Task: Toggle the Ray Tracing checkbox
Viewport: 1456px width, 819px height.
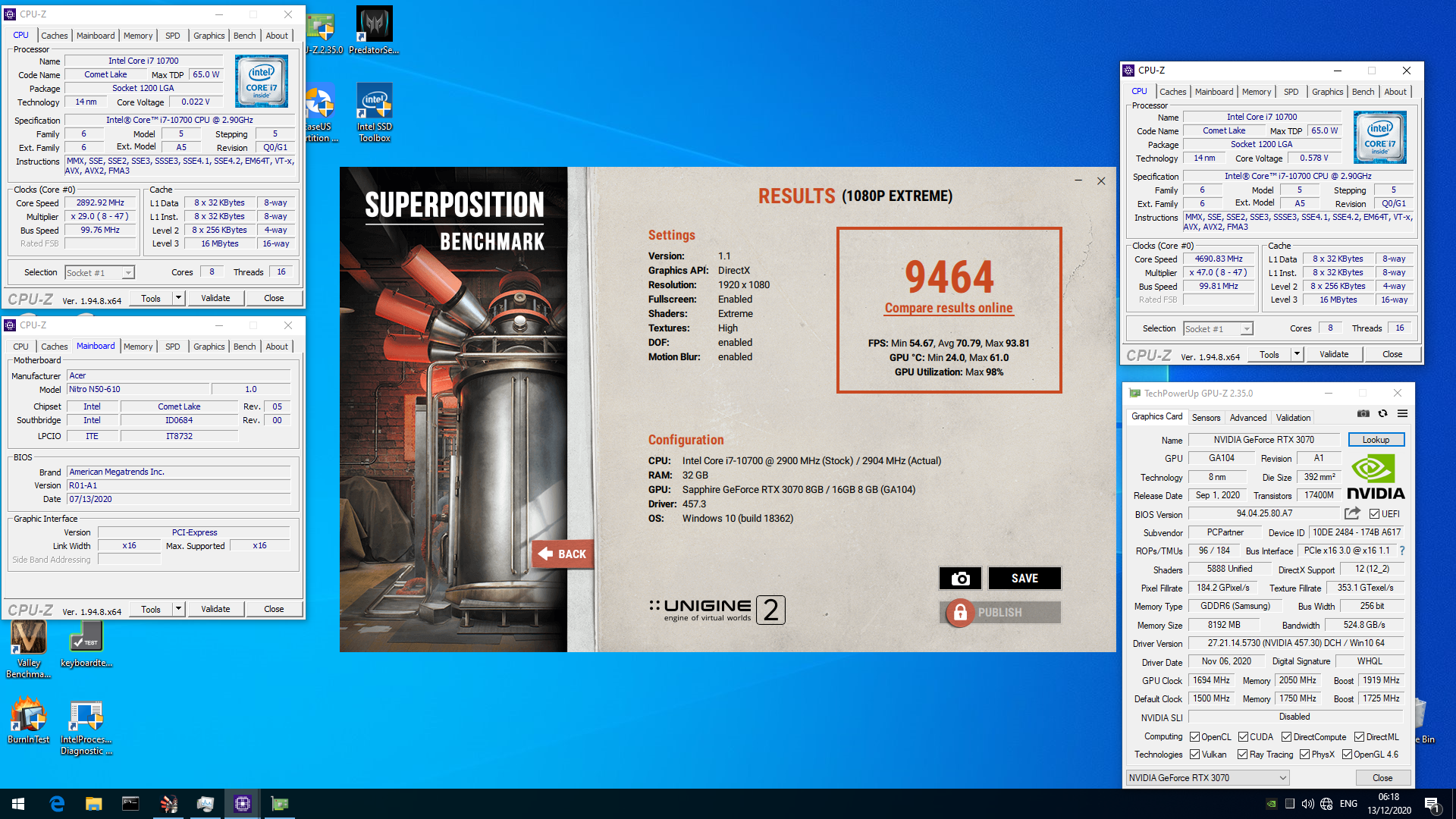Action: 1242,755
